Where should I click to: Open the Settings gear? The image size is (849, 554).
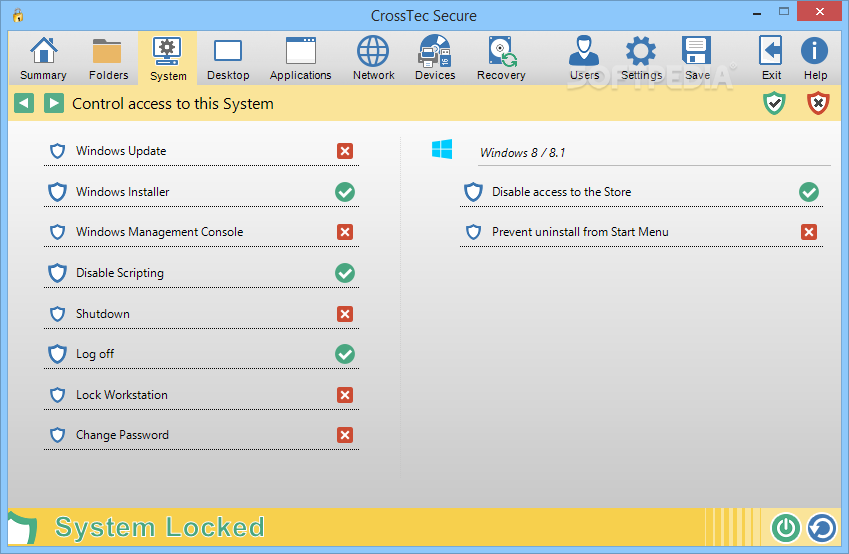click(641, 58)
